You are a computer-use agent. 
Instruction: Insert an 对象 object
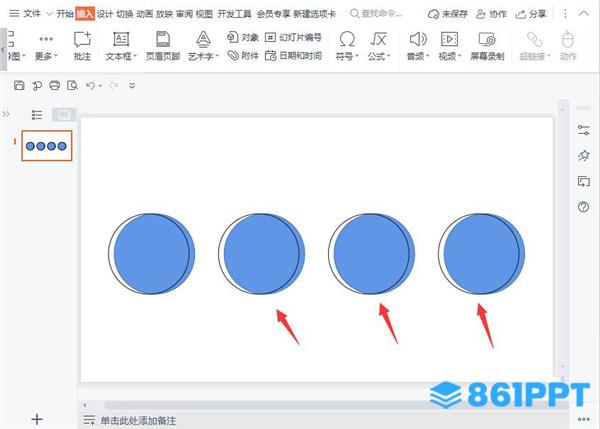243,38
